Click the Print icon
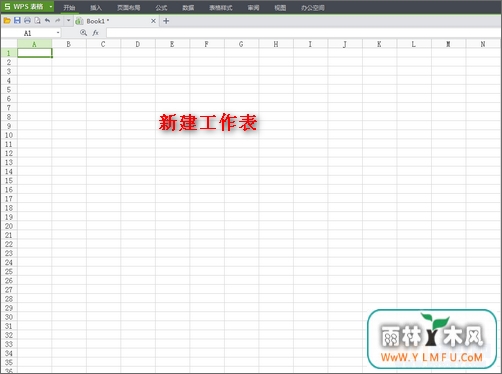502x374 pixels. [27, 21]
